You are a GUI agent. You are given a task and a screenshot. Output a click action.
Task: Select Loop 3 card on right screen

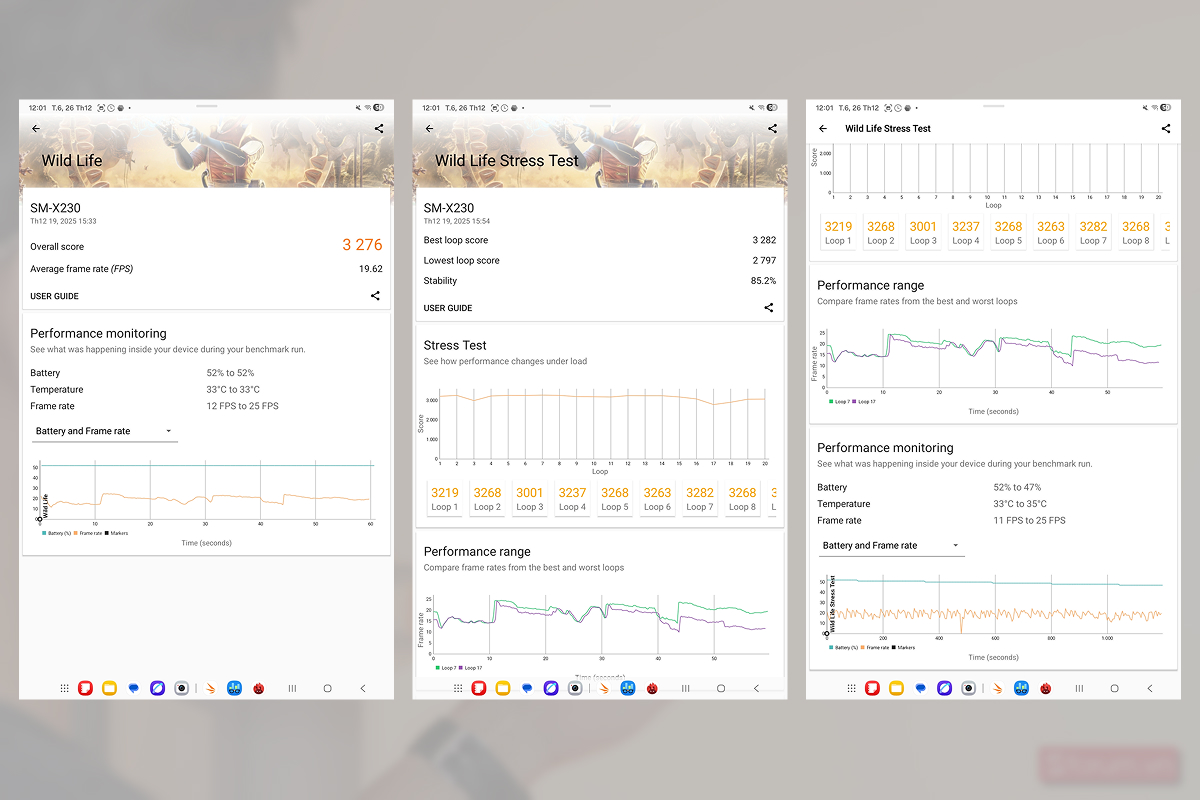(x=923, y=233)
